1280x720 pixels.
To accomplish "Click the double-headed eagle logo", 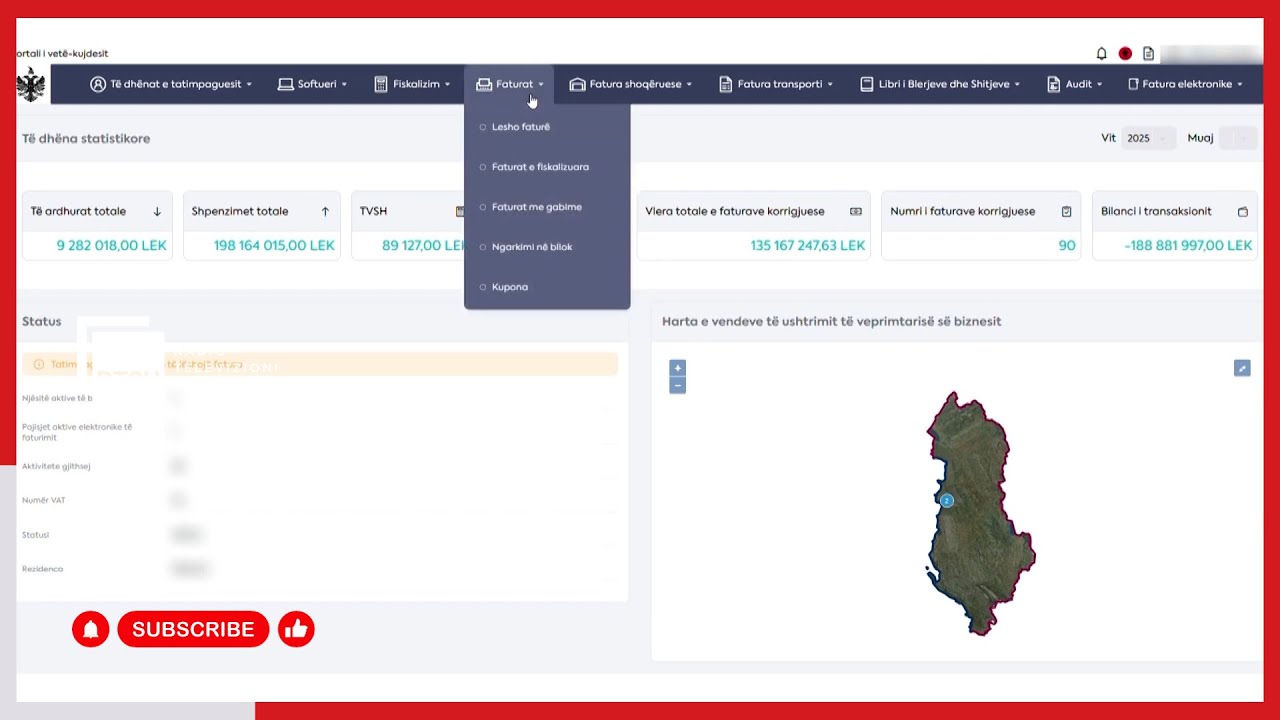I will point(31,85).
